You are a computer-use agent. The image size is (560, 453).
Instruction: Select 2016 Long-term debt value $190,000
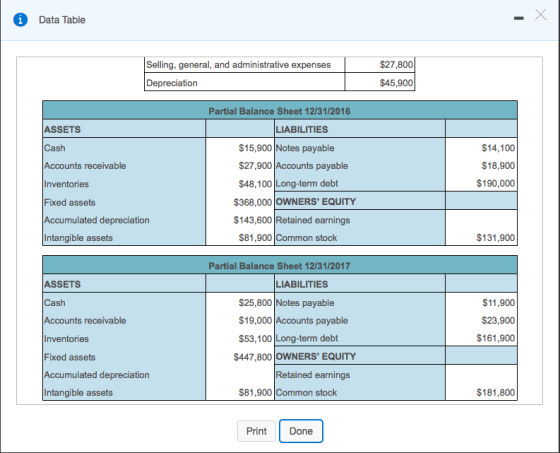(x=495, y=184)
